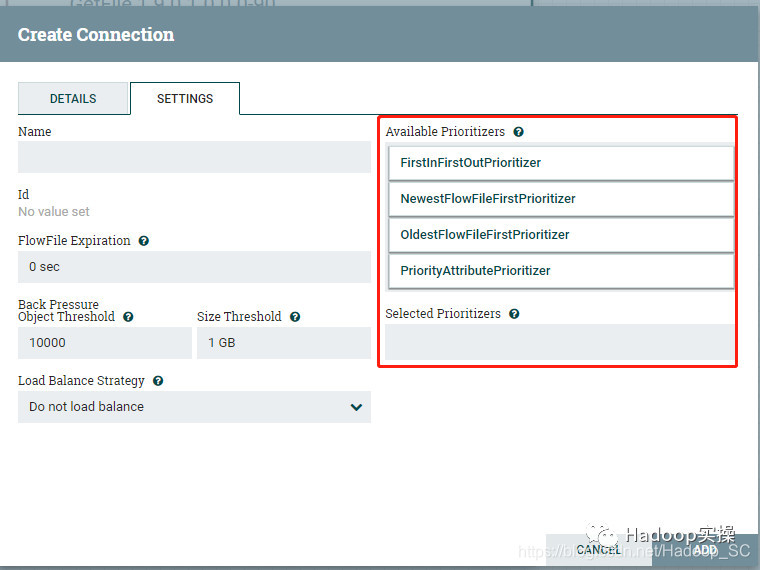Click the empty Selected Prioritizers box

[x=560, y=342]
